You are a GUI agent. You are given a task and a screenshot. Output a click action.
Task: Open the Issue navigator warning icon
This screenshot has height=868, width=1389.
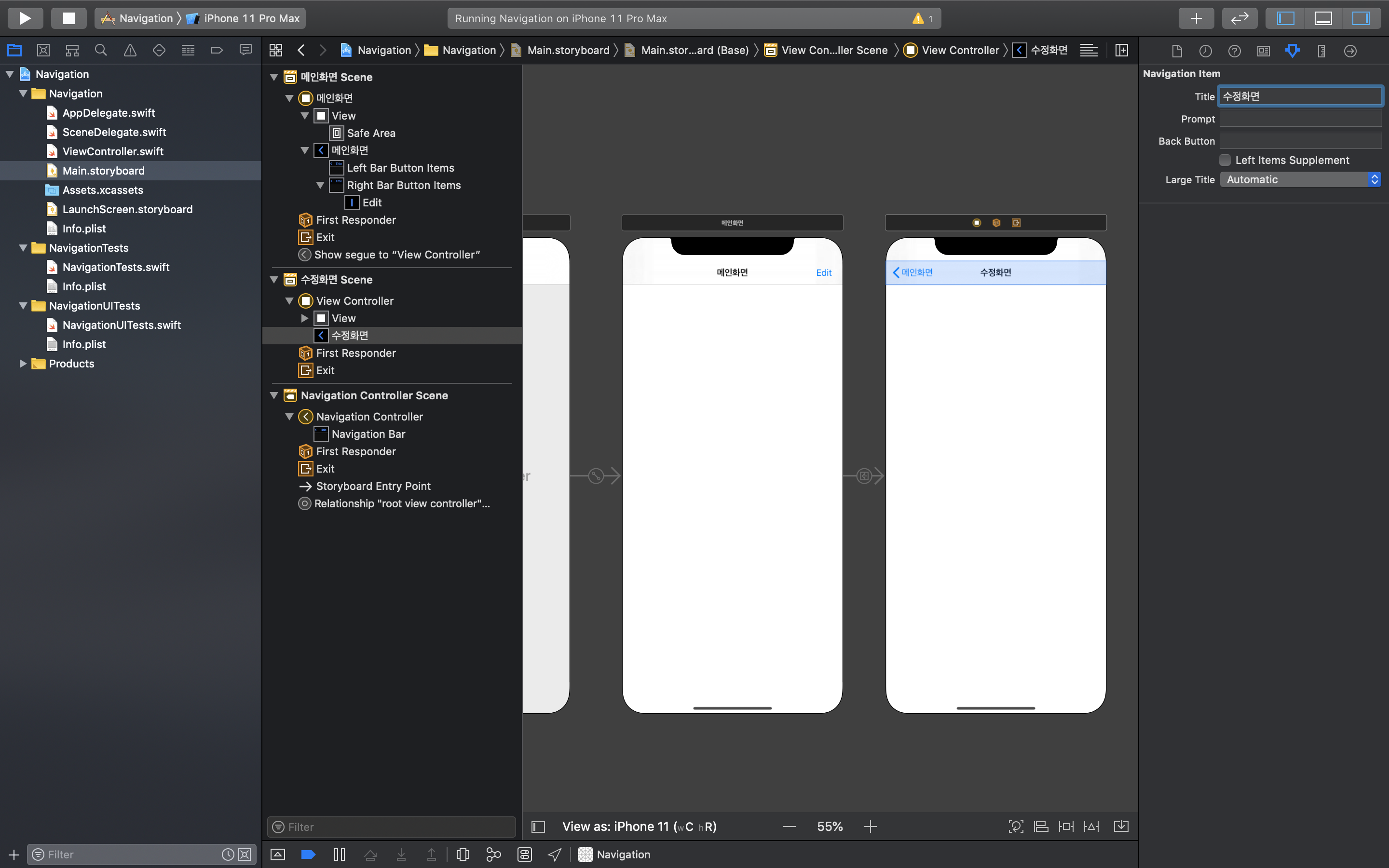point(130,51)
